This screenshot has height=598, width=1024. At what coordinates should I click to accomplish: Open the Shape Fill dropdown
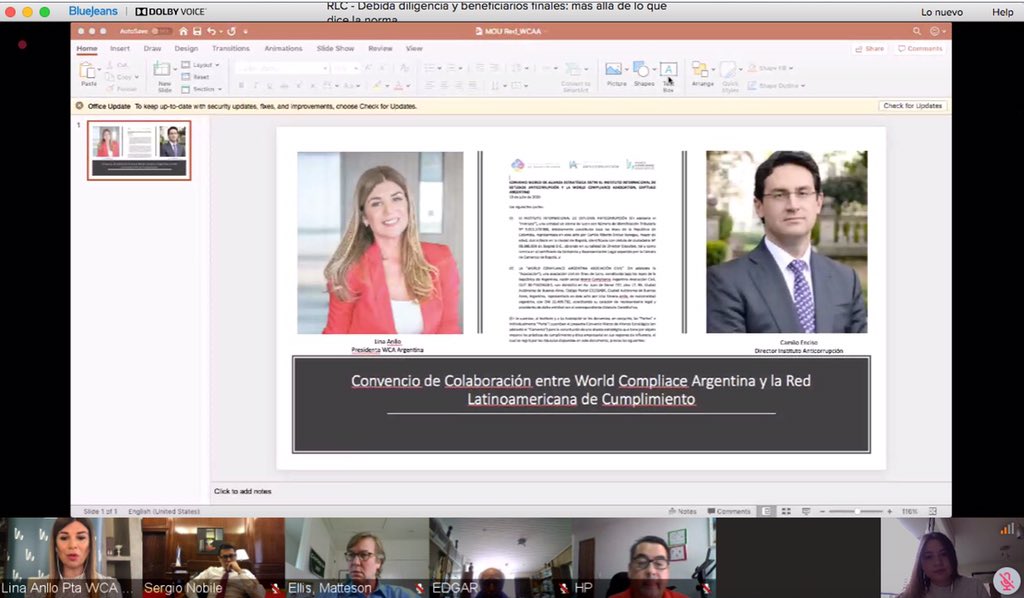771,68
